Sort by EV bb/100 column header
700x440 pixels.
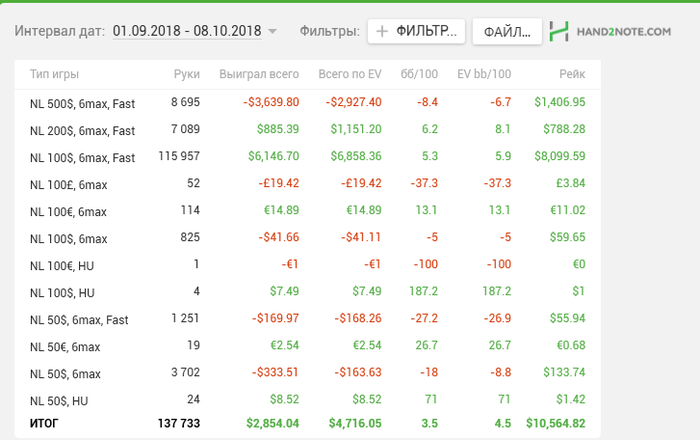click(x=484, y=74)
